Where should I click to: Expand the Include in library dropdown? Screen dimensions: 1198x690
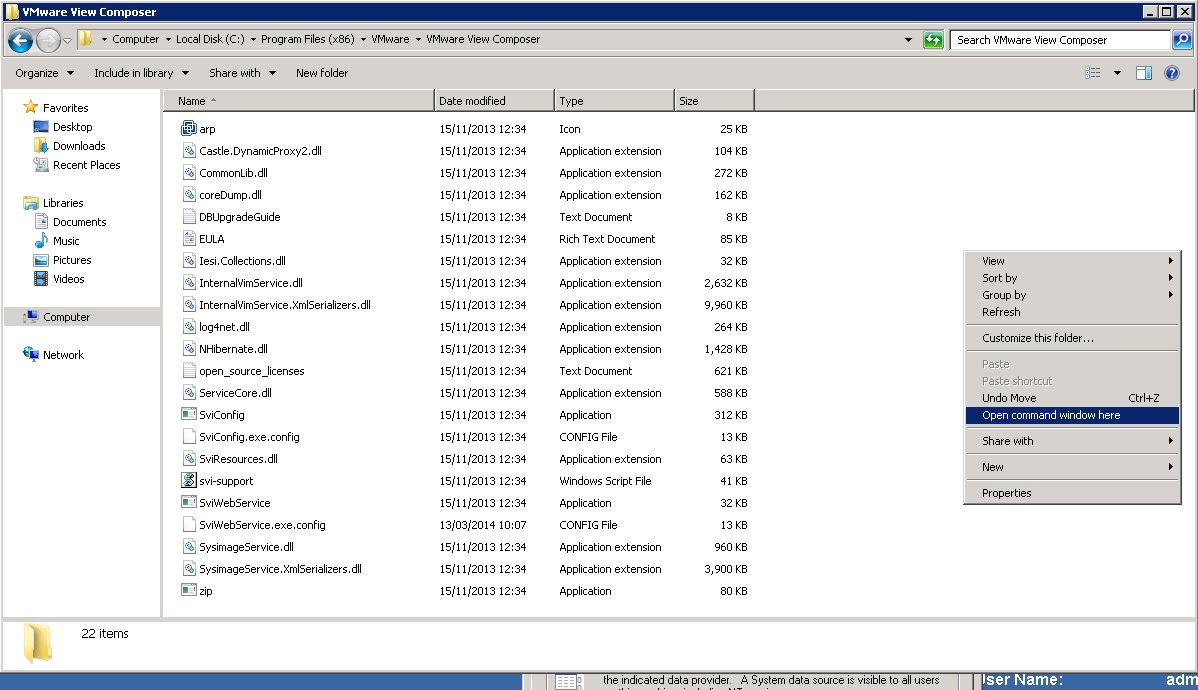(x=141, y=73)
